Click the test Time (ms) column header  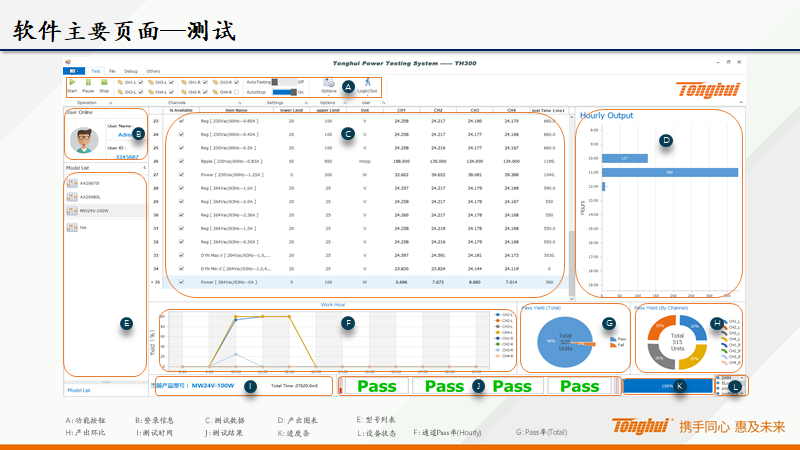(x=548, y=110)
